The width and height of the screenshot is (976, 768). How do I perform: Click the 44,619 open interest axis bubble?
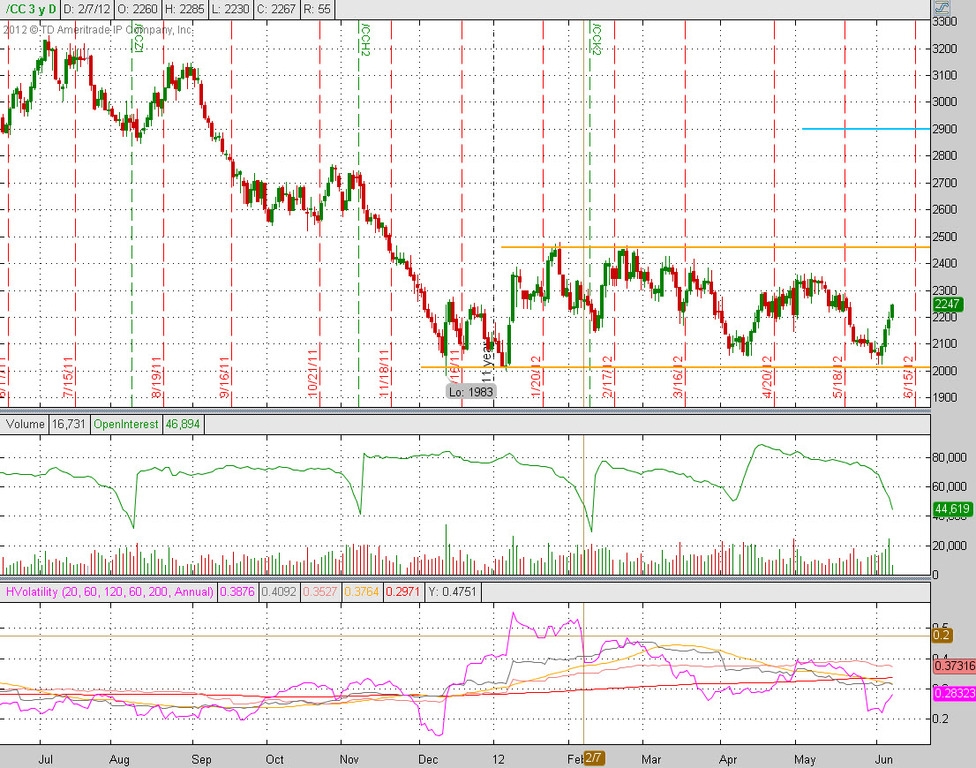pyautogui.click(x=952, y=508)
